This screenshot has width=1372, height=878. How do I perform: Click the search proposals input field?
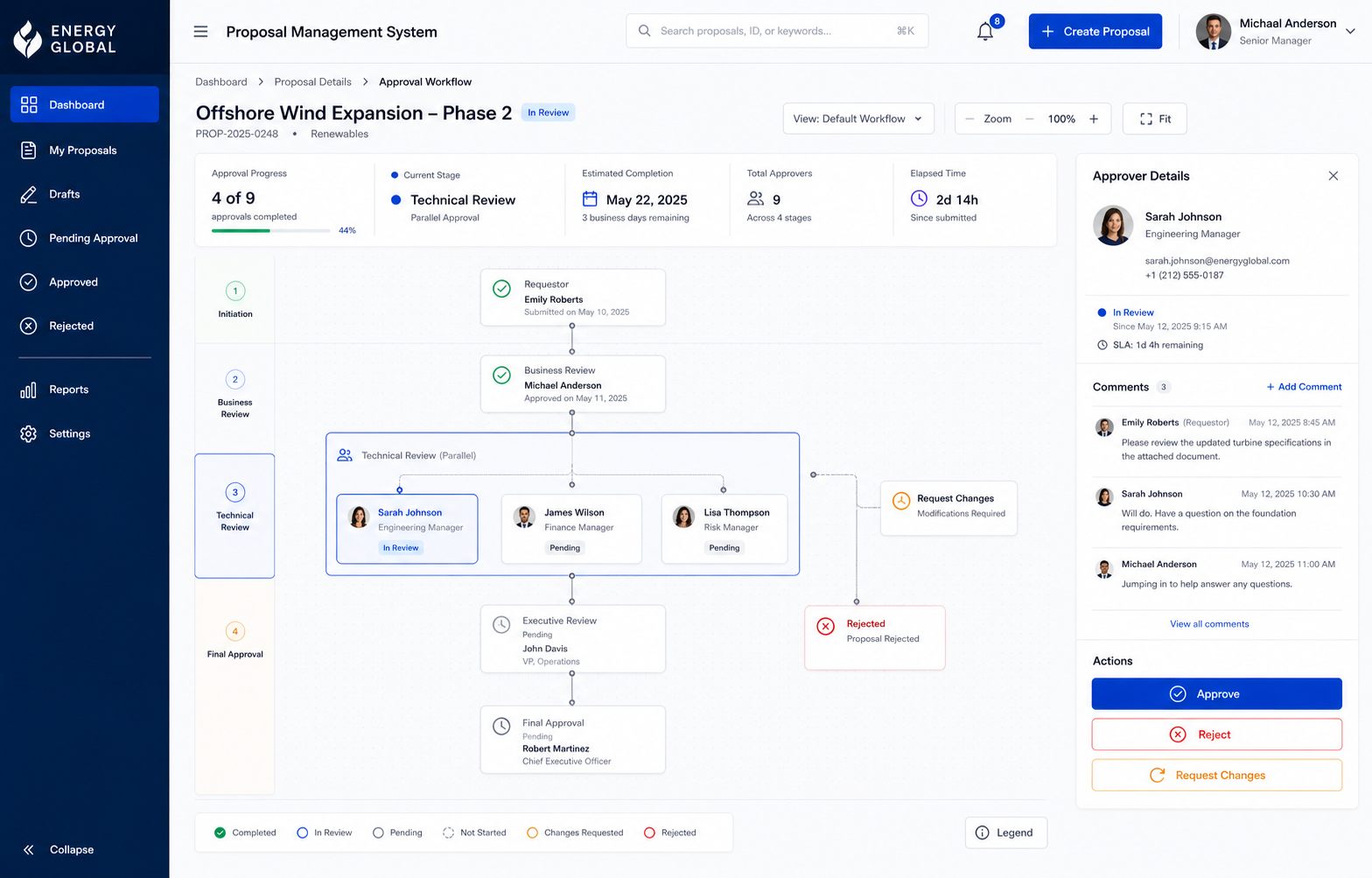777,31
